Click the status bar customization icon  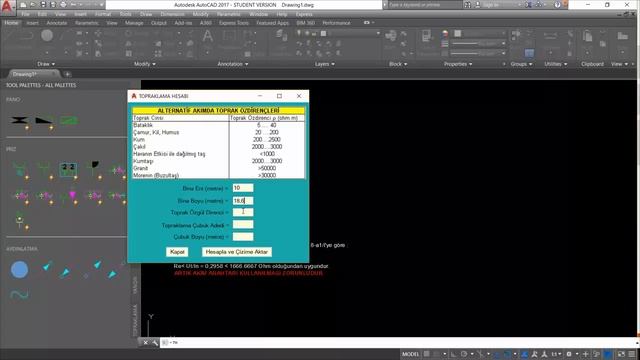click(632, 354)
